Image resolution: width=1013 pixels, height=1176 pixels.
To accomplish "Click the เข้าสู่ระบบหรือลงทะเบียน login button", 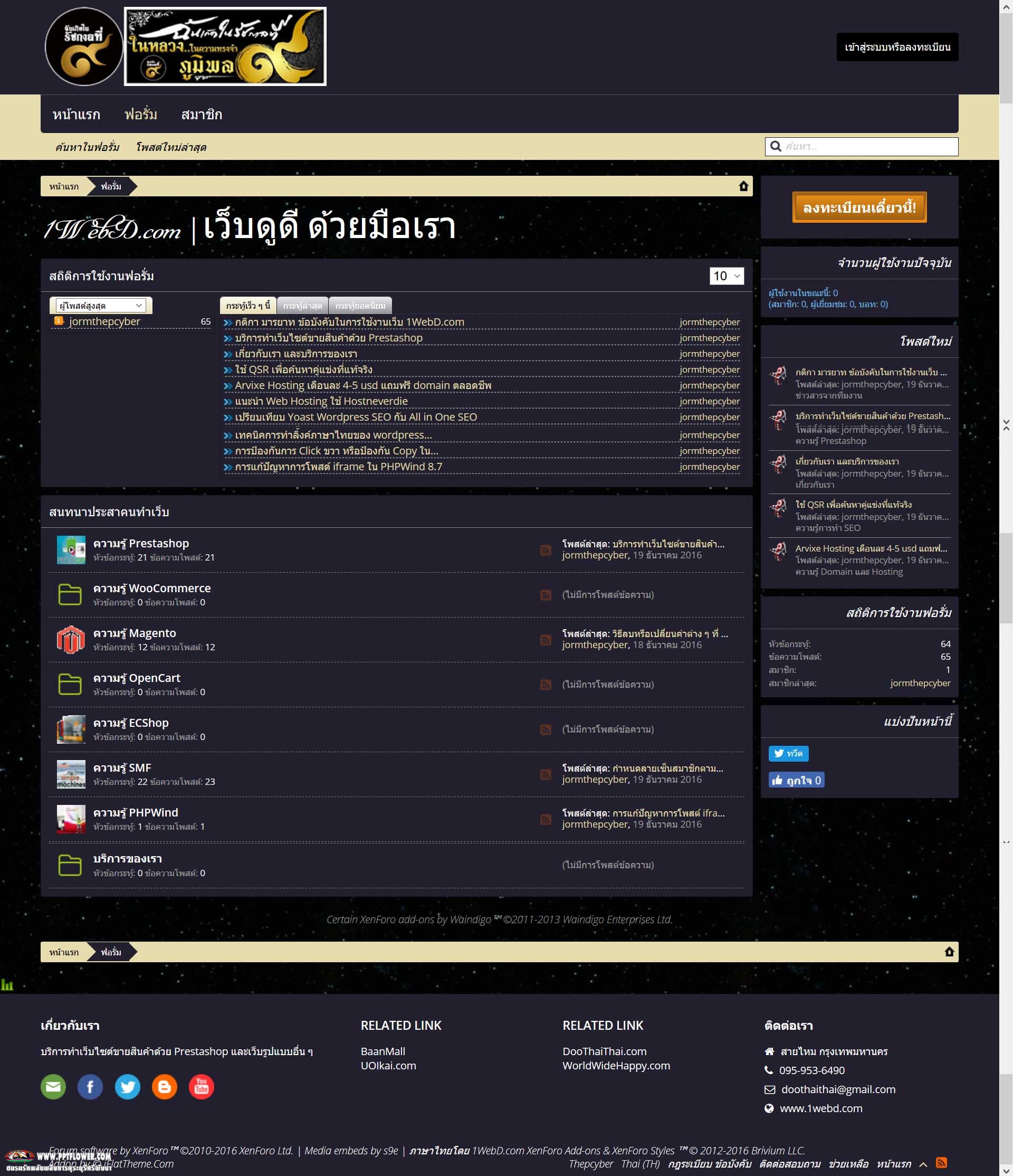I will tap(897, 47).
